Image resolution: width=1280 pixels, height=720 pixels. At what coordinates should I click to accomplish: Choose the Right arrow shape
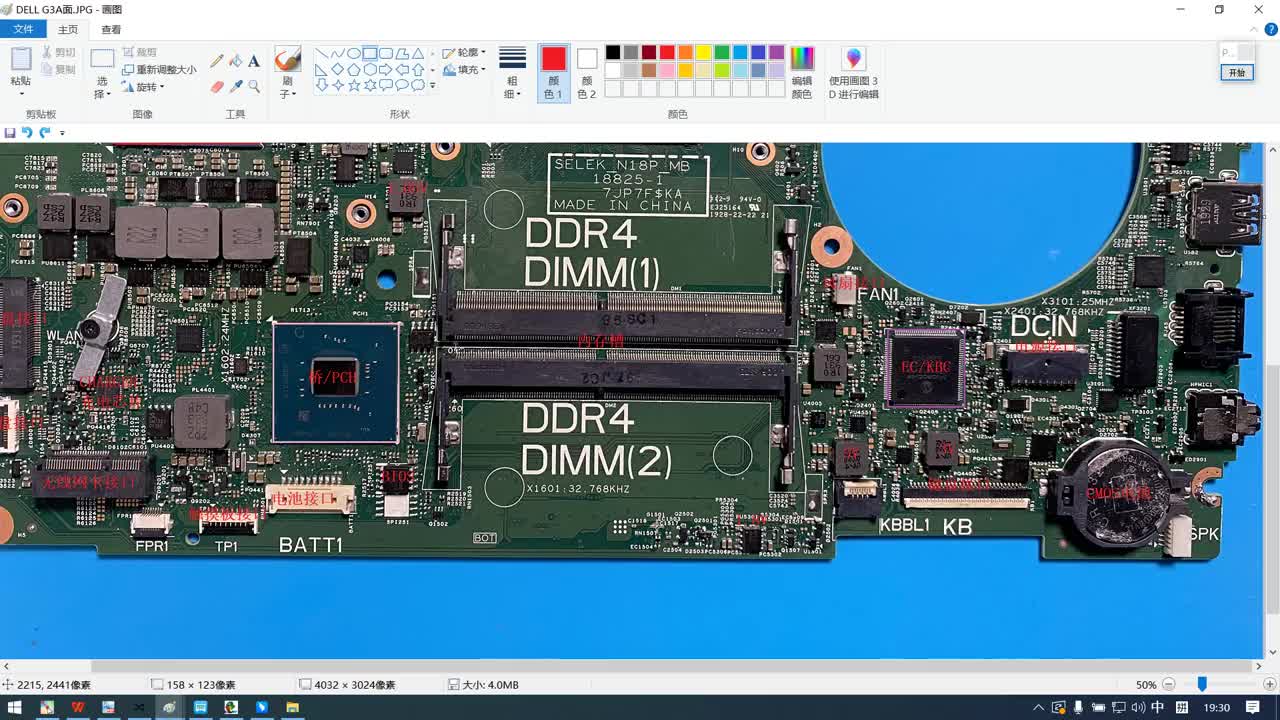pos(386,70)
